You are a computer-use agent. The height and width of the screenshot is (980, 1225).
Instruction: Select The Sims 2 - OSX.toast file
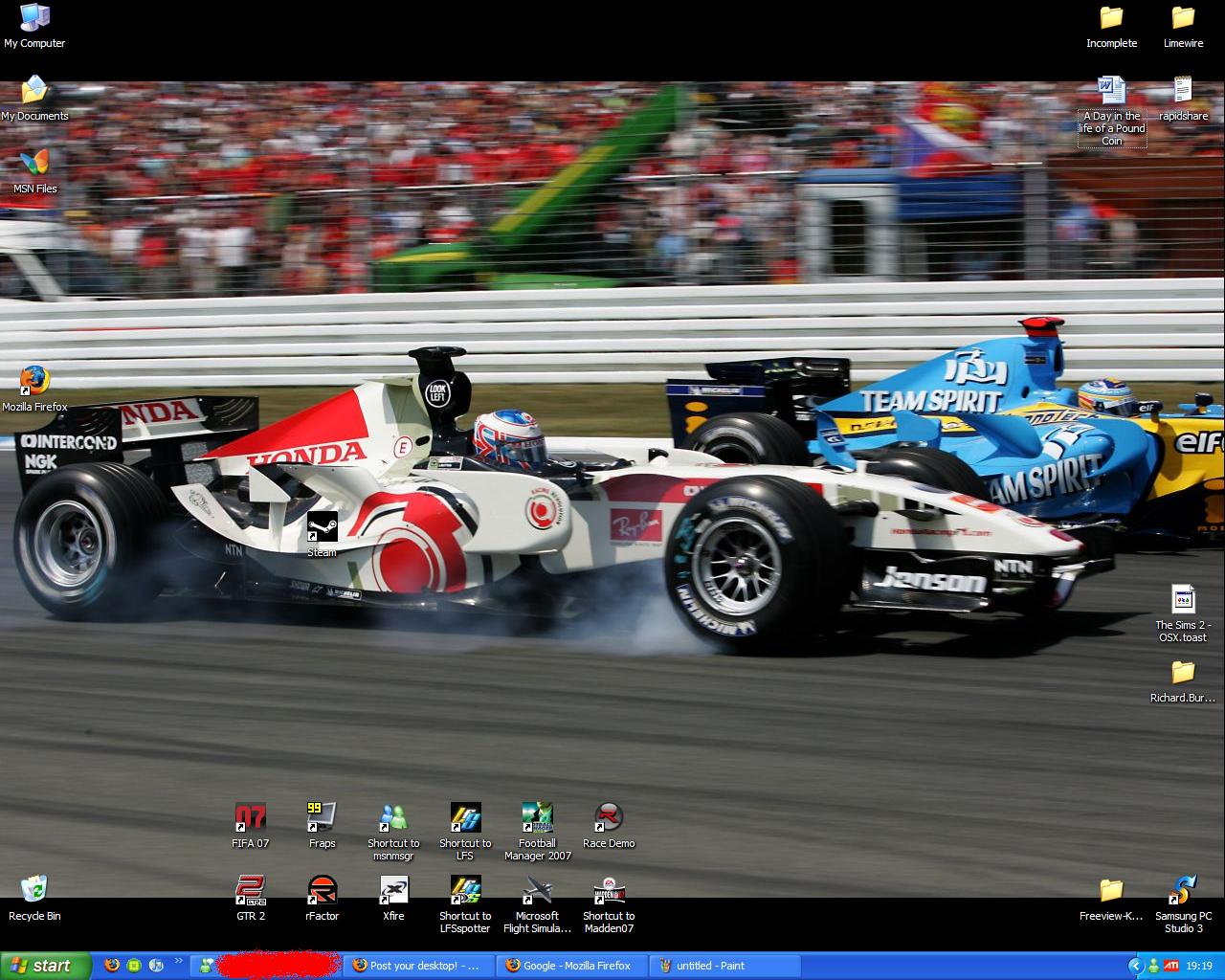(x=1183, y=613)
